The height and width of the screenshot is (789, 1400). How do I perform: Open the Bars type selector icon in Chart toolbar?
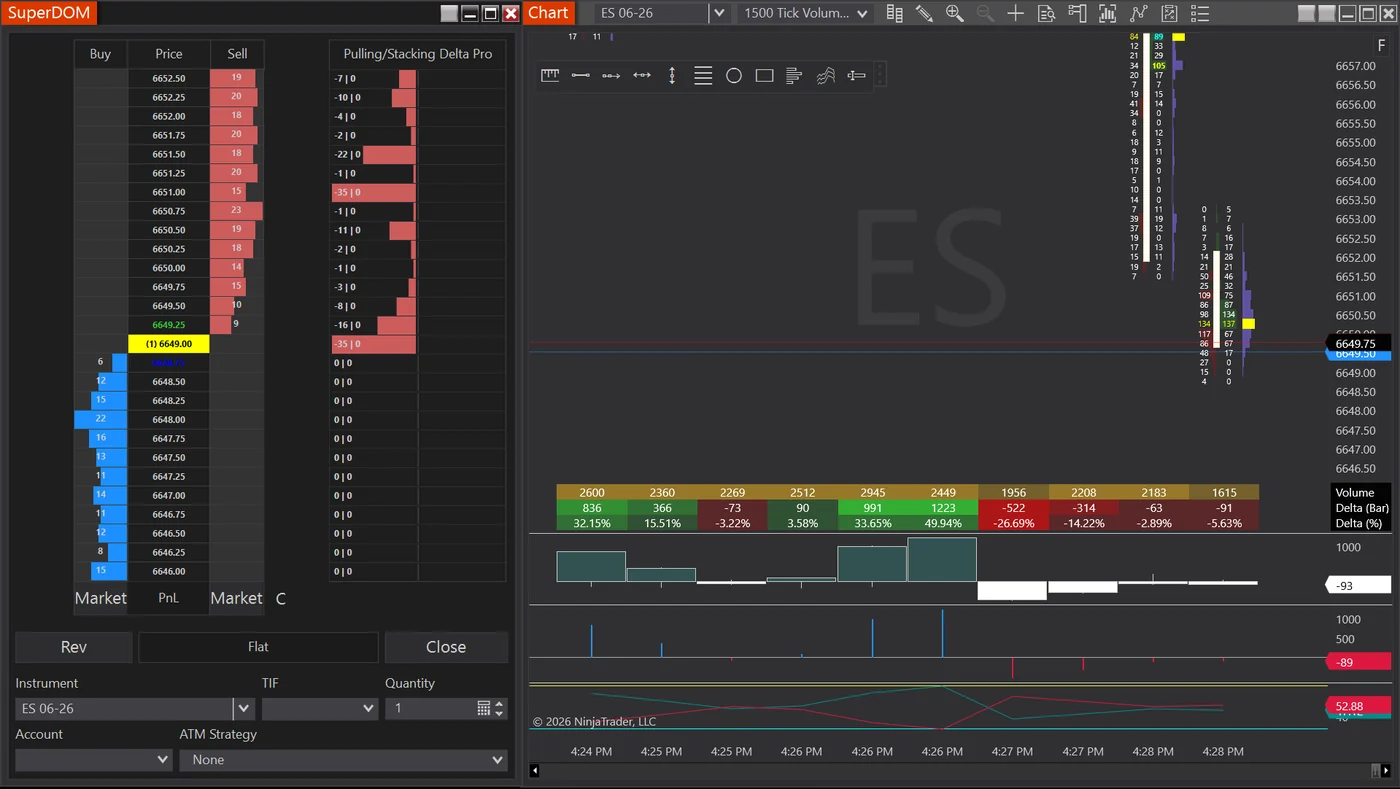point(894,13)
